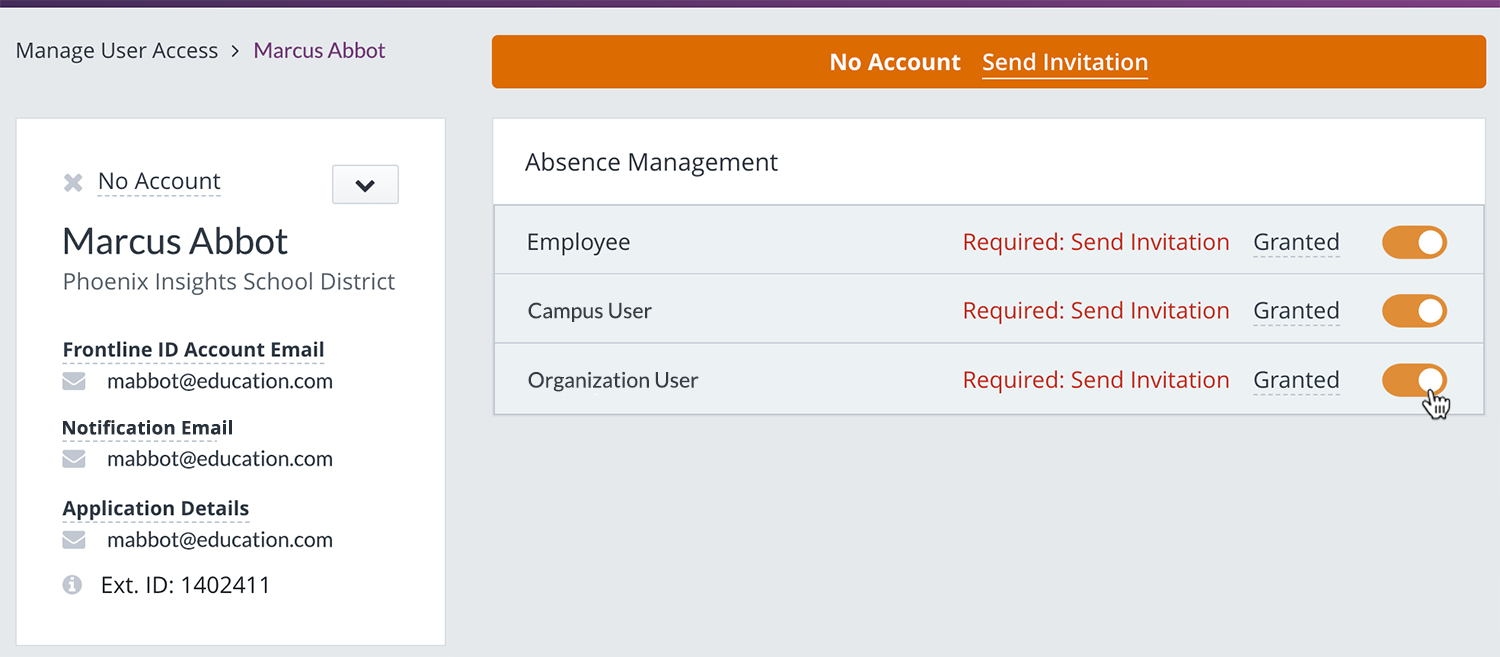1500x657 pixels.
Task: Click Granted status in Employee row
Action: pos(1296,242)
